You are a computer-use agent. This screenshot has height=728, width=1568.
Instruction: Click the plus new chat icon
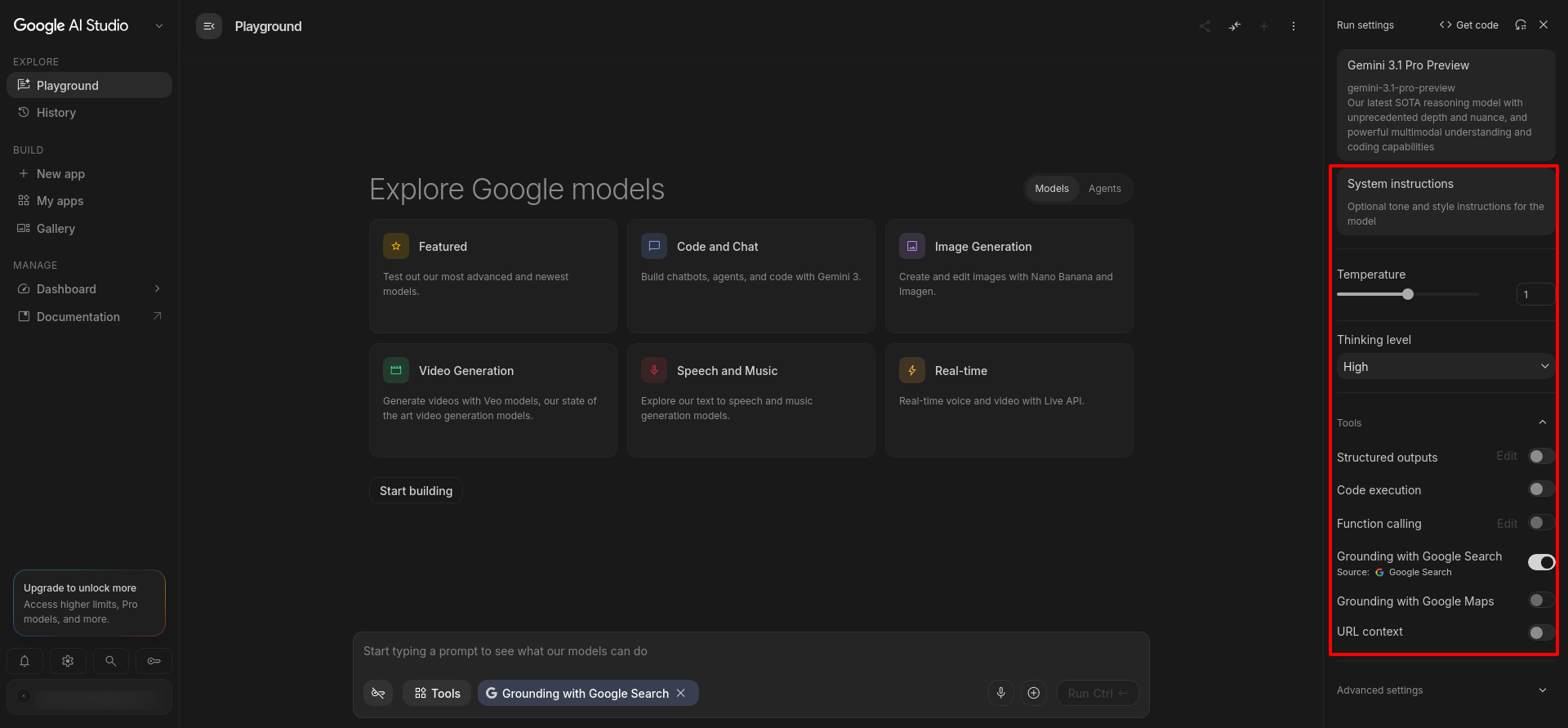1264,26
